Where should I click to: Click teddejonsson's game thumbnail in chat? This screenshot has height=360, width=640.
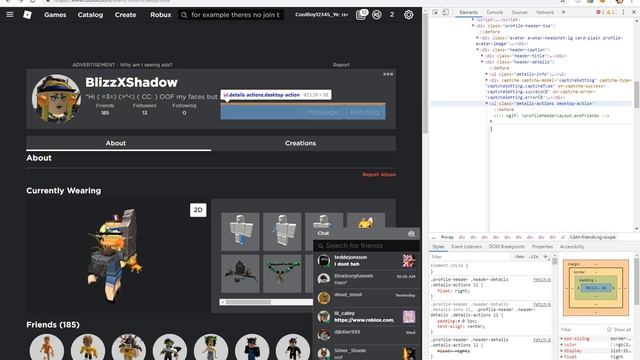coord(409,260)
